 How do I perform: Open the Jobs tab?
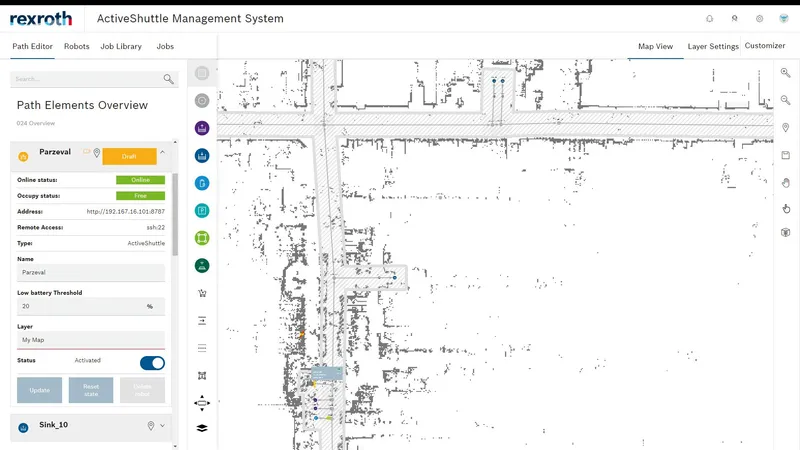[x=165, y=46]
